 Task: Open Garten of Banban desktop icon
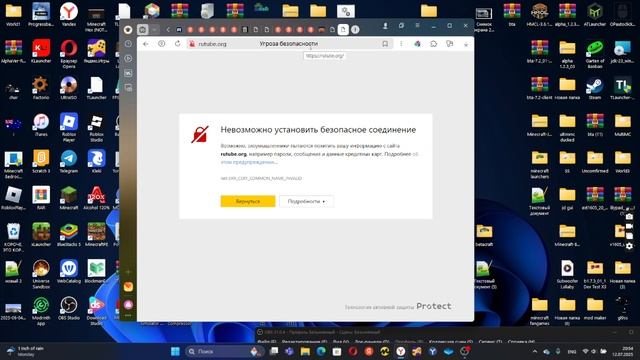click(595, 54)
